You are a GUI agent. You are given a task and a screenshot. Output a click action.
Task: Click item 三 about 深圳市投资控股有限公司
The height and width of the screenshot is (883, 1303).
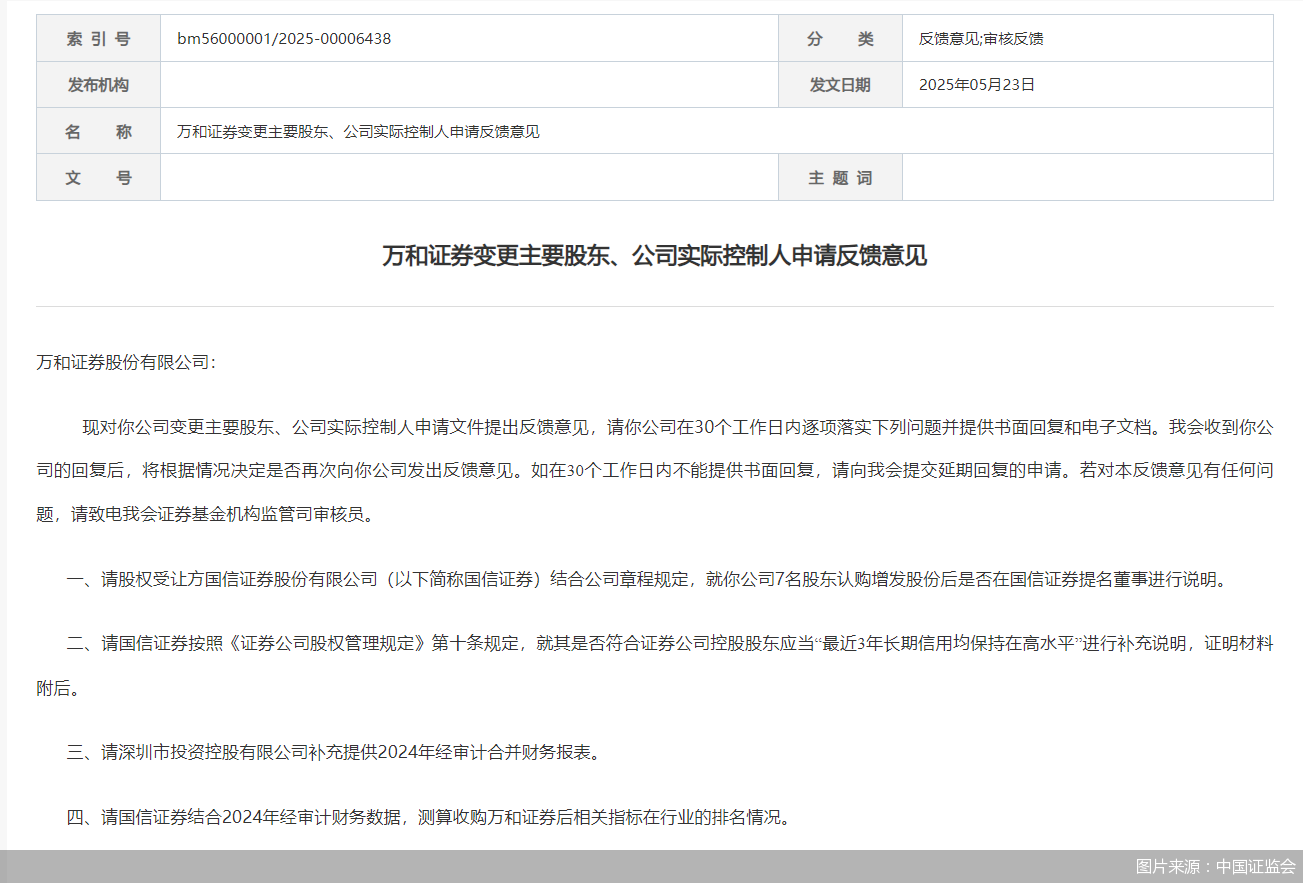tap(334, 752)
